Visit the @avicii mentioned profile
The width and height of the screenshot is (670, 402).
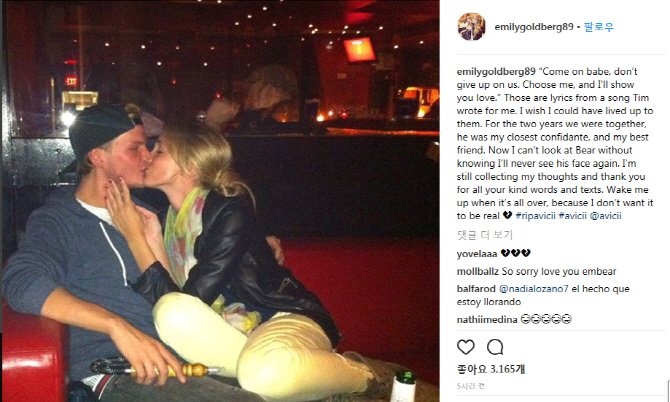point(605,216)
